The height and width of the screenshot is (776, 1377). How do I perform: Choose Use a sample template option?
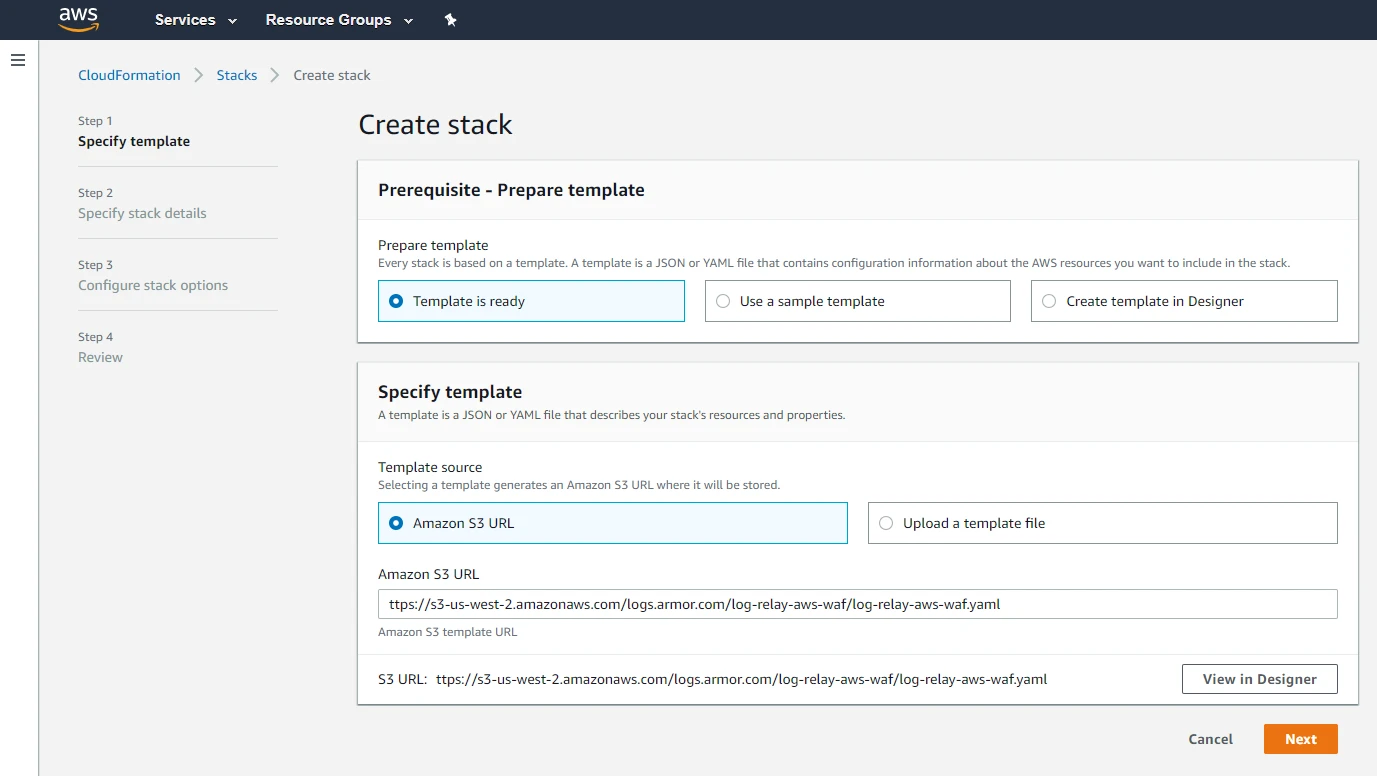point(723,301)
